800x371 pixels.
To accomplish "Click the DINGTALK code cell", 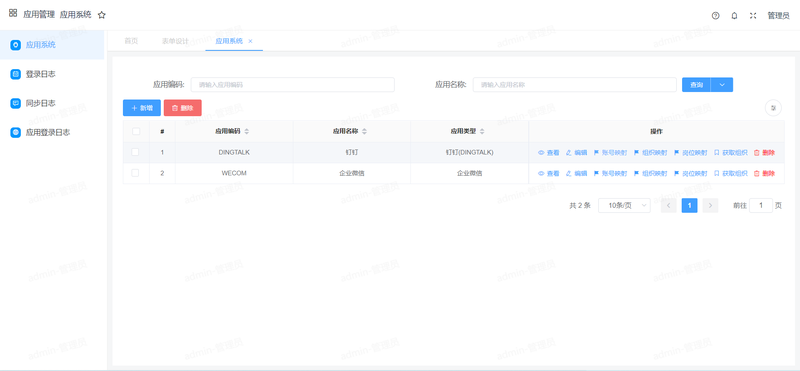I will [234, 152].
